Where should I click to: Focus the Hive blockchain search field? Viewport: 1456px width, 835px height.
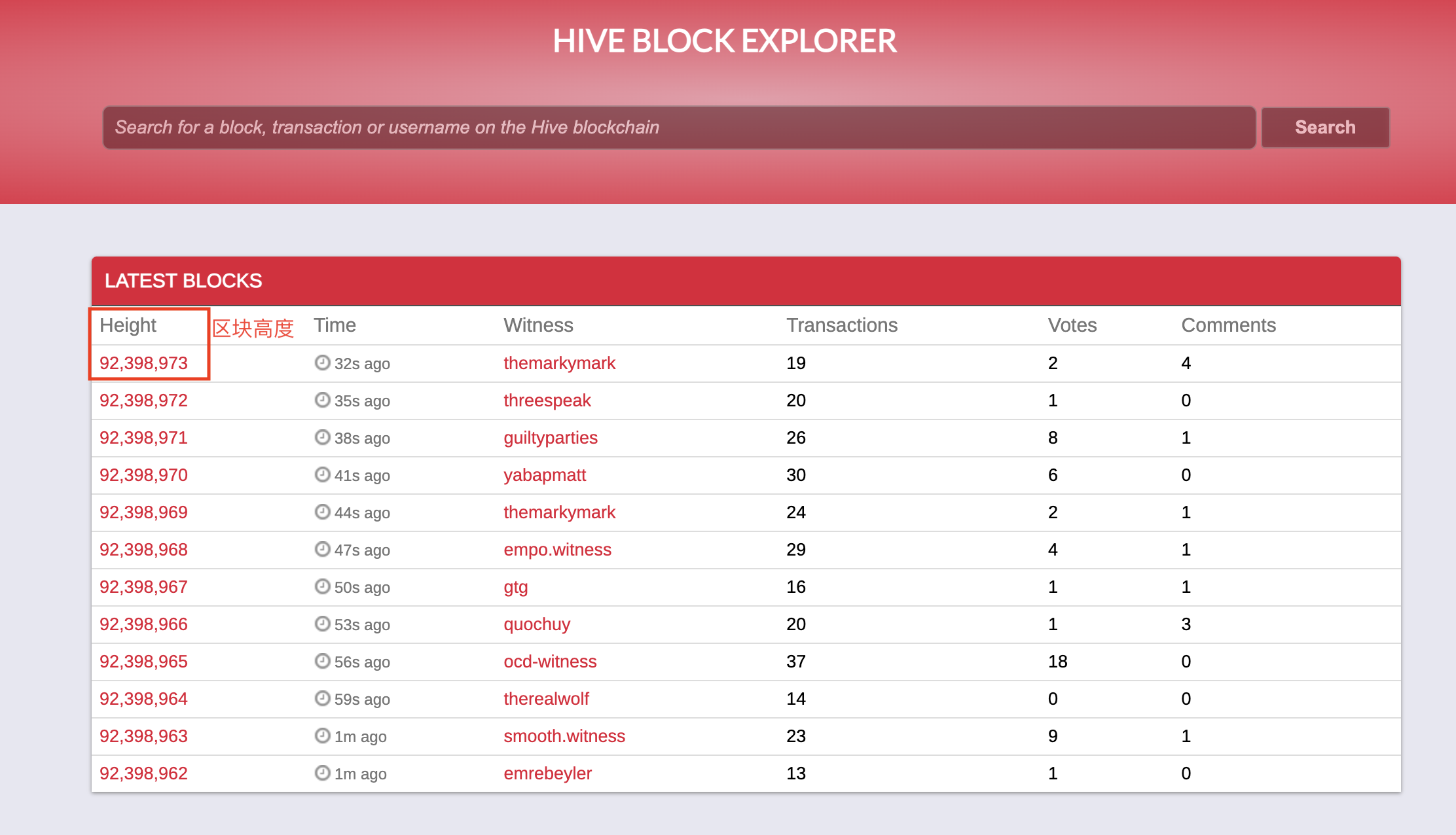pos(678,128)
